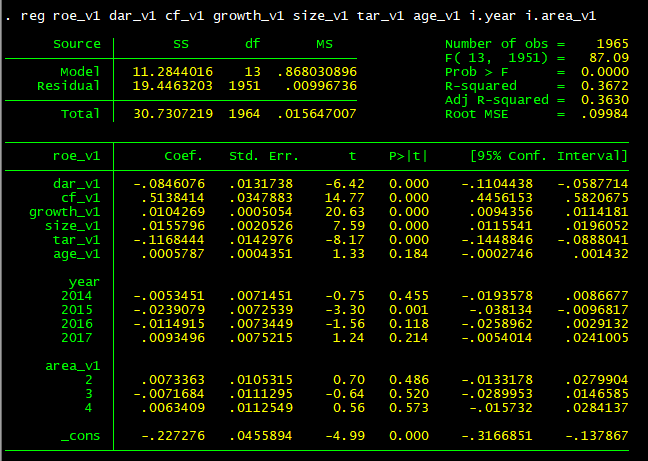This screenshot has height=461, width=648.
Task: Click age_v1 p-value 0.184
Action: 408,254
